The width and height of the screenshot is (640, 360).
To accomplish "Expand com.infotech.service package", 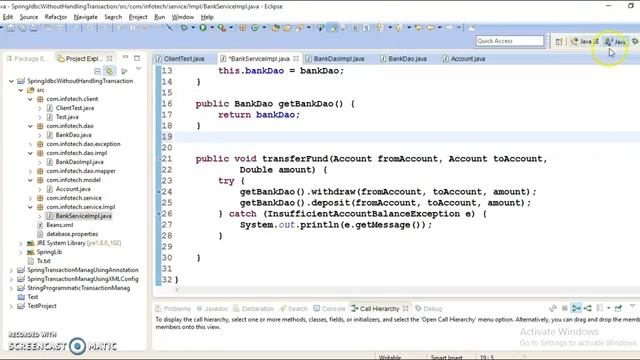I will [30, 198].
